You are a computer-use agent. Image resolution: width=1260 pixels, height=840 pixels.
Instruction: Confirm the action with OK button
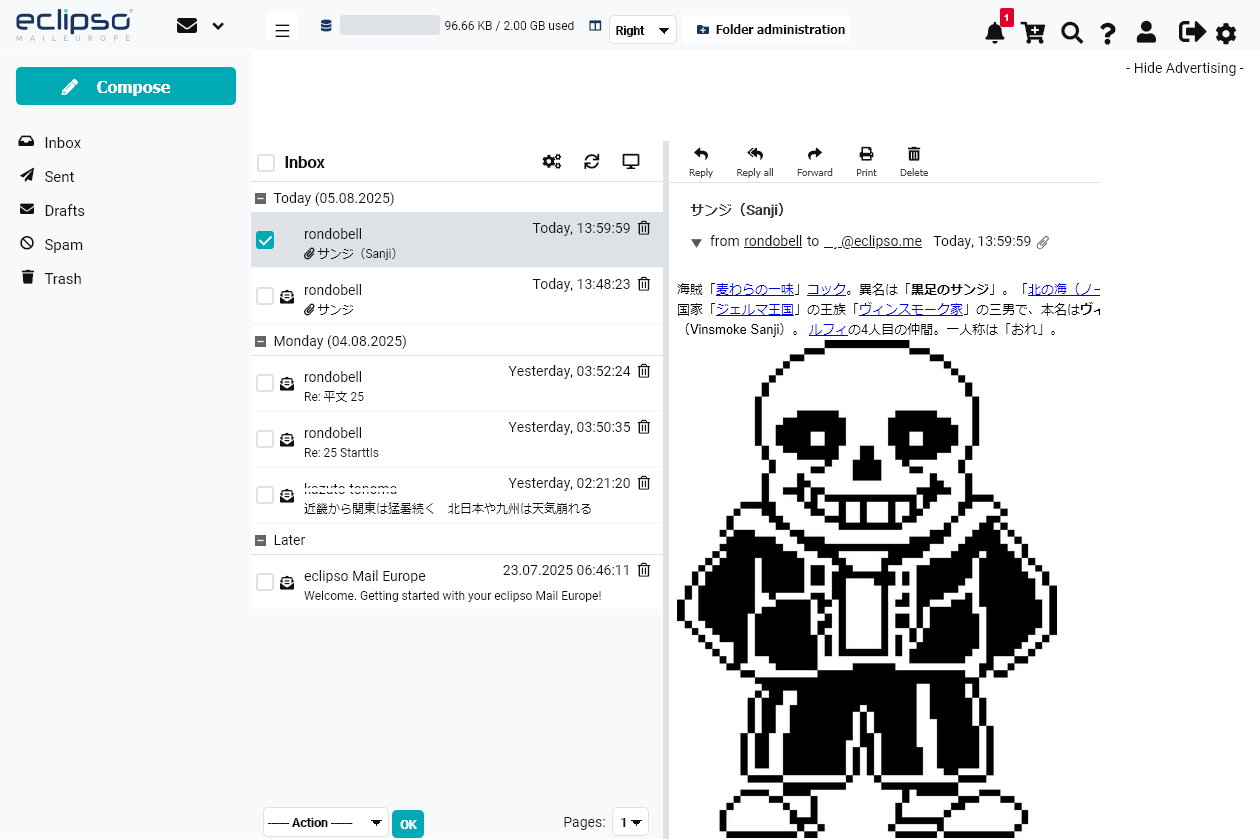click(408, 824)
